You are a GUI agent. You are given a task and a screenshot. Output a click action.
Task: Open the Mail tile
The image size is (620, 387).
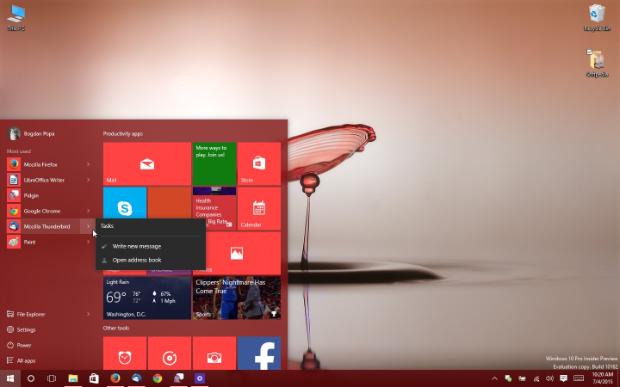coord(147,164)
